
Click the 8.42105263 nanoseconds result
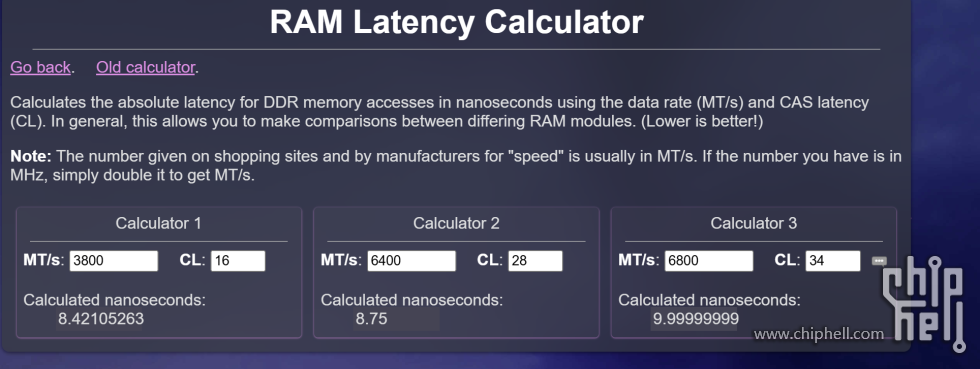point(101,319)
